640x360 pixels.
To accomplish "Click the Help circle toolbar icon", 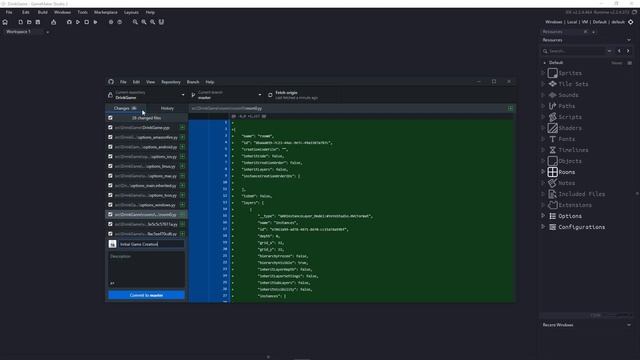I will pyautogui.click(x=120, y=22).
